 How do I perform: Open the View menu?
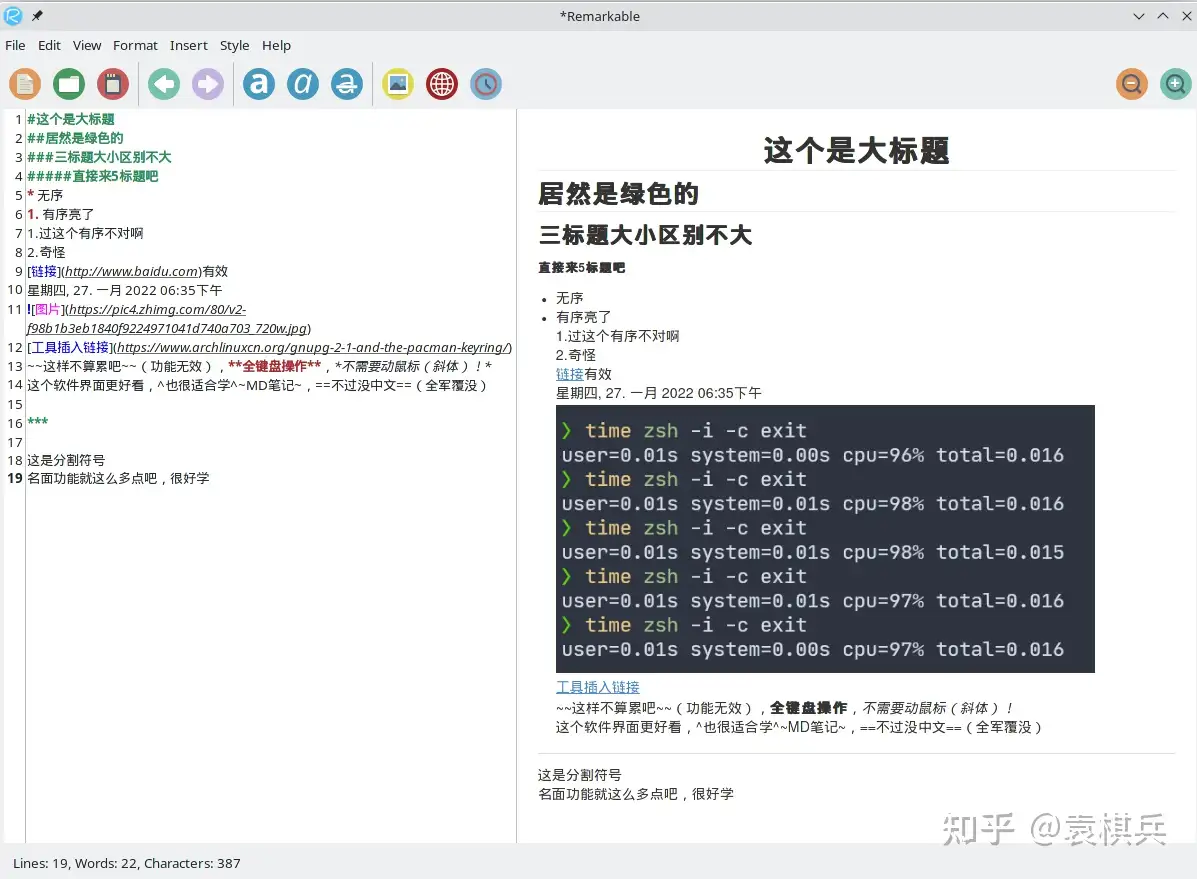coord(87,45)
